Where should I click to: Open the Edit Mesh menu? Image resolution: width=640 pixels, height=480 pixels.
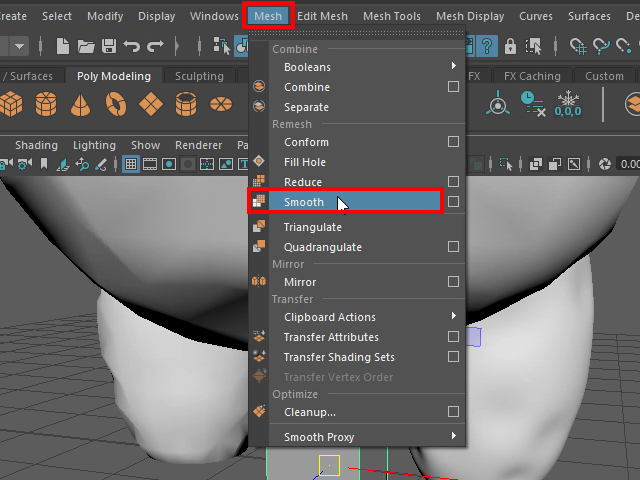[x=322, y=16]
